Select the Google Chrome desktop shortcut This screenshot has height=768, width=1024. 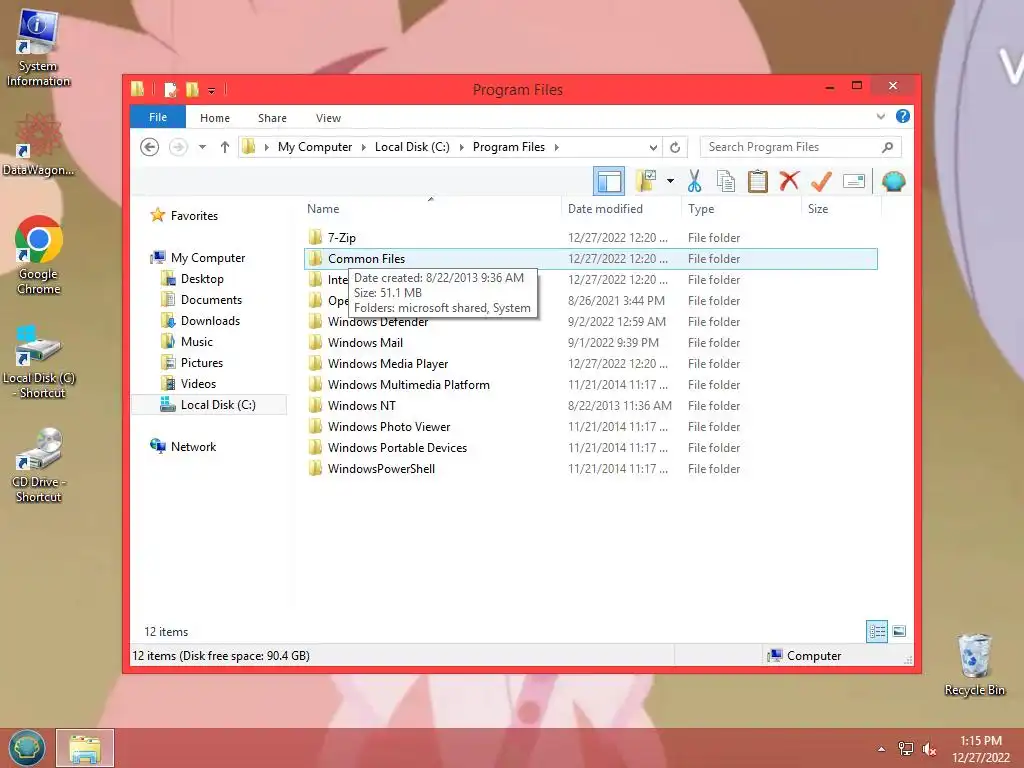[39, 256]
